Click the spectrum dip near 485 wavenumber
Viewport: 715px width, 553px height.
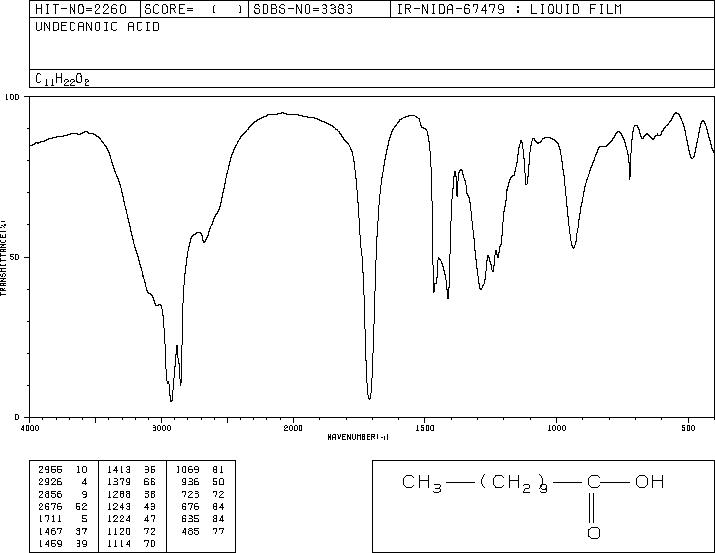(x=692, y=158)
